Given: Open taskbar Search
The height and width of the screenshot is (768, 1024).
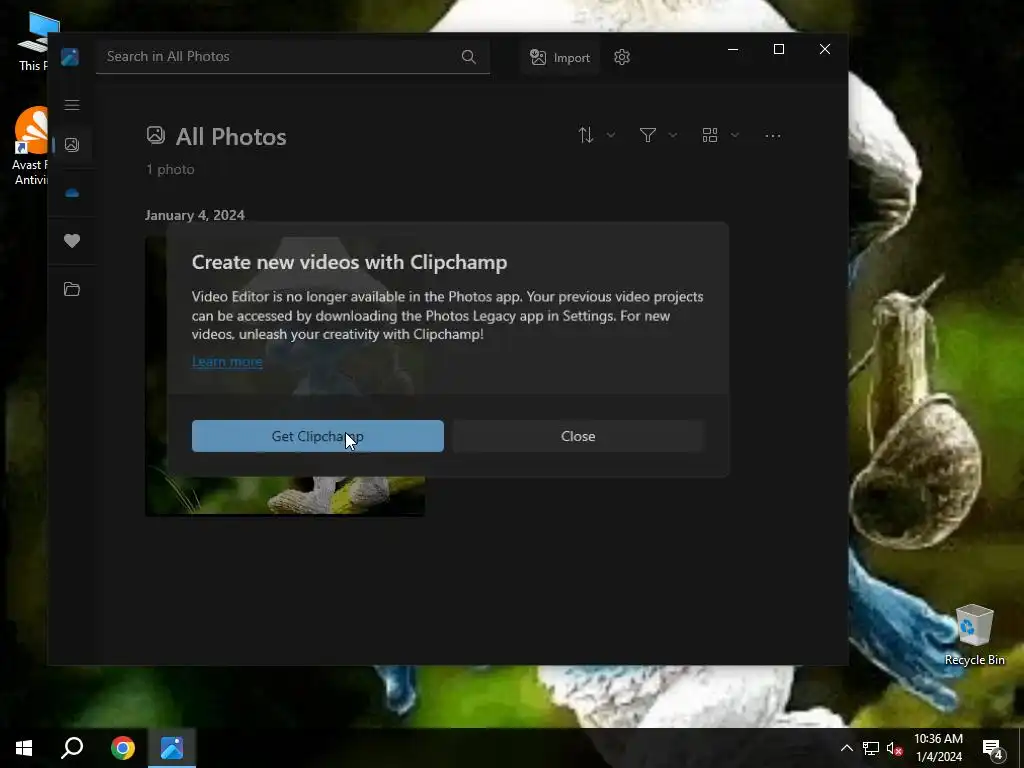Looking at the screenshot, I should pos(72,748).
